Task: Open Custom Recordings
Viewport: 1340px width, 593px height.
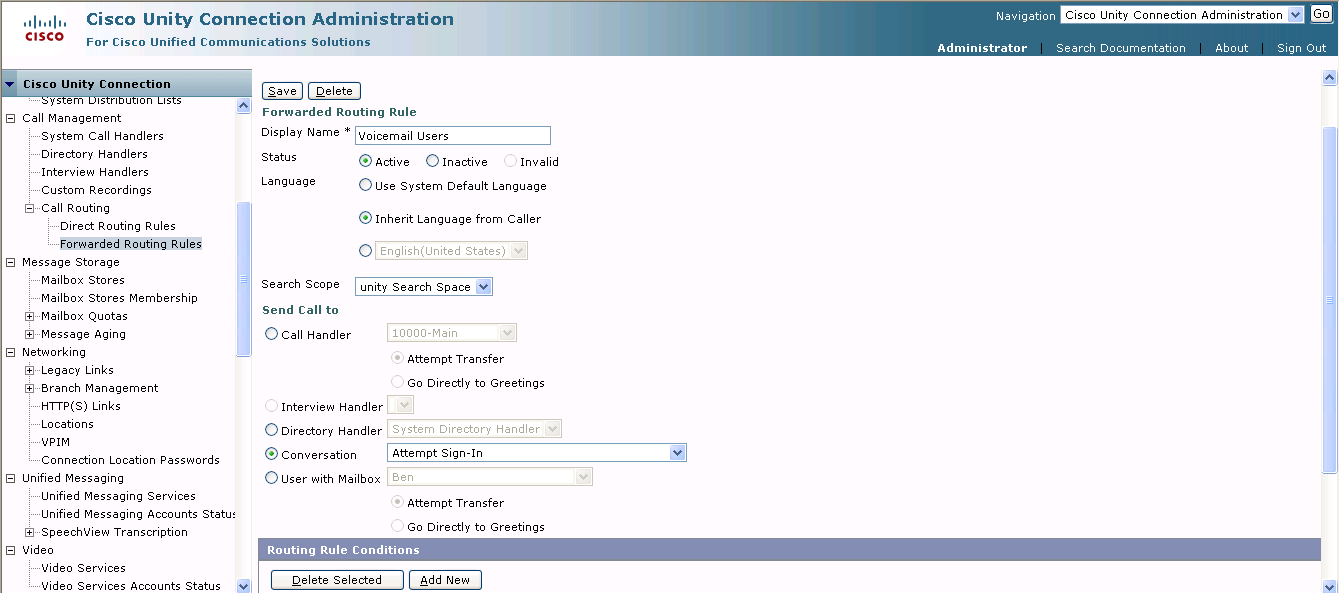Action: (x=96, y=190)
